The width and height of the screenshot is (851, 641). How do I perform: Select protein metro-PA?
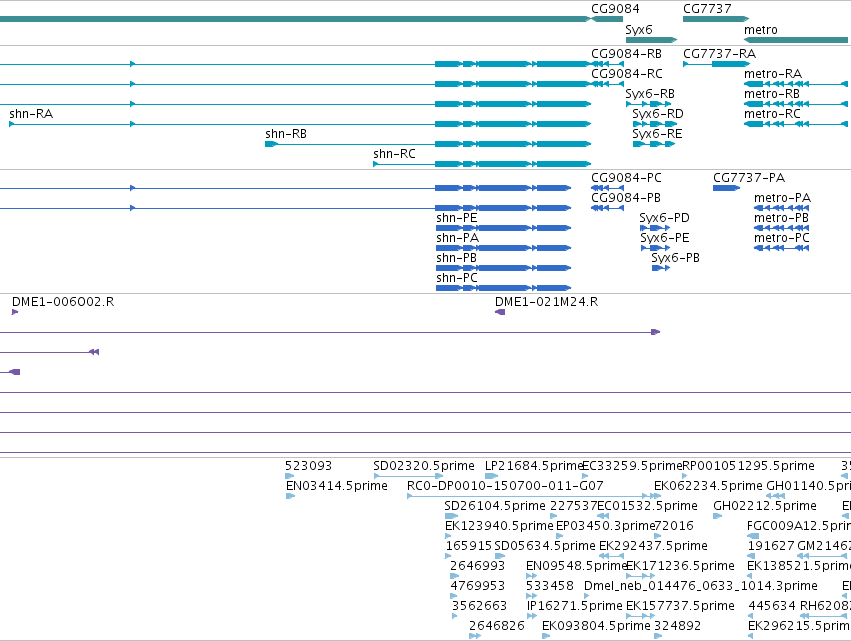[782, 208]
